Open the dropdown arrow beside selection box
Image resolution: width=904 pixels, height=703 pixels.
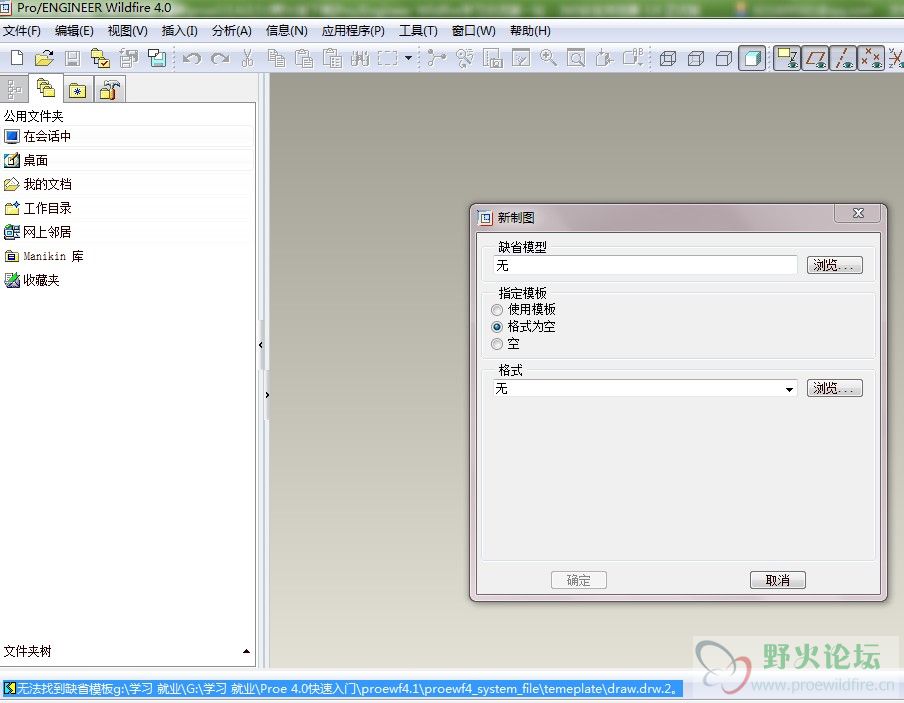[x=408, y=58]
